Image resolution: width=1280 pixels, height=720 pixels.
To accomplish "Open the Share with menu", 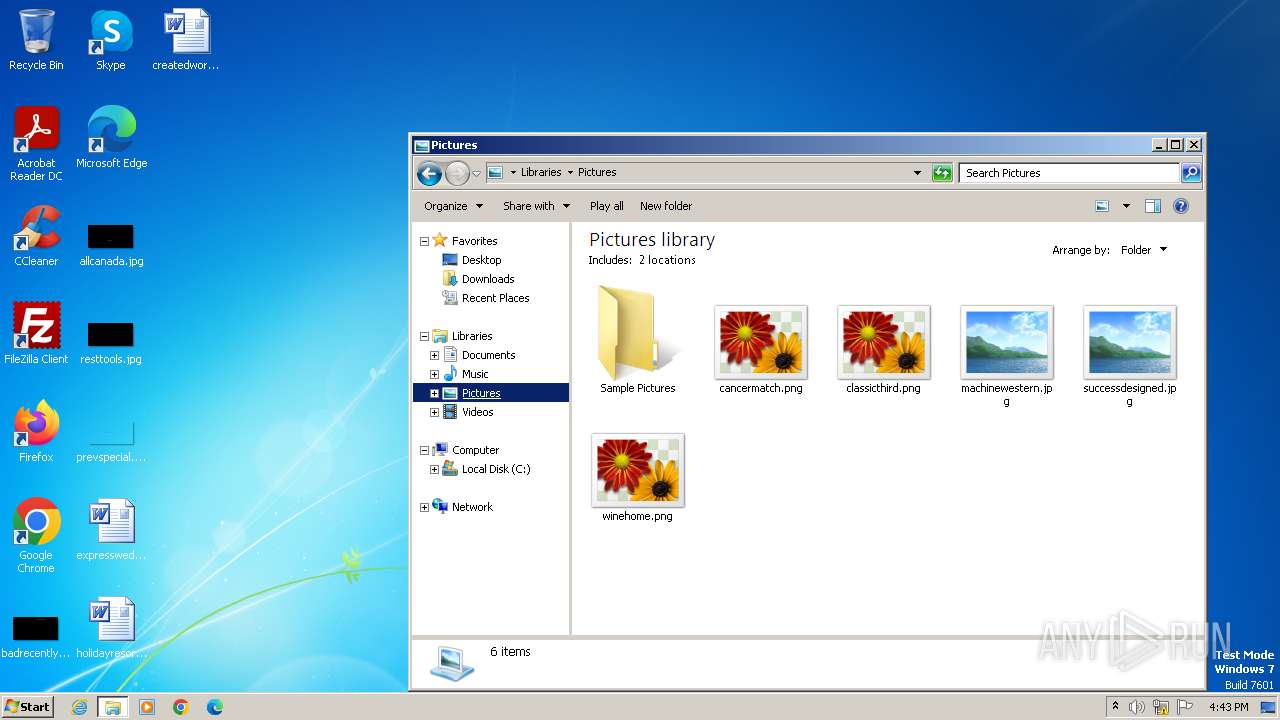I will (536, 206).
